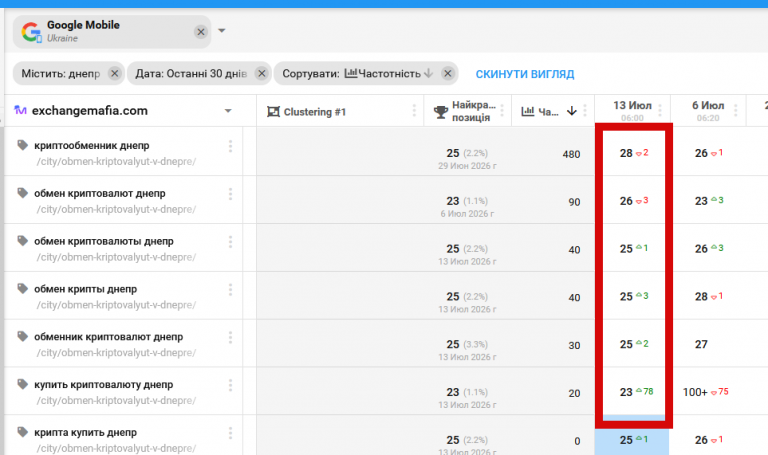The height and width of the screenshot is (455, 768).
Task: Open row menu for 'обмен криптовалют днепр'
Action: pos(230,194)
